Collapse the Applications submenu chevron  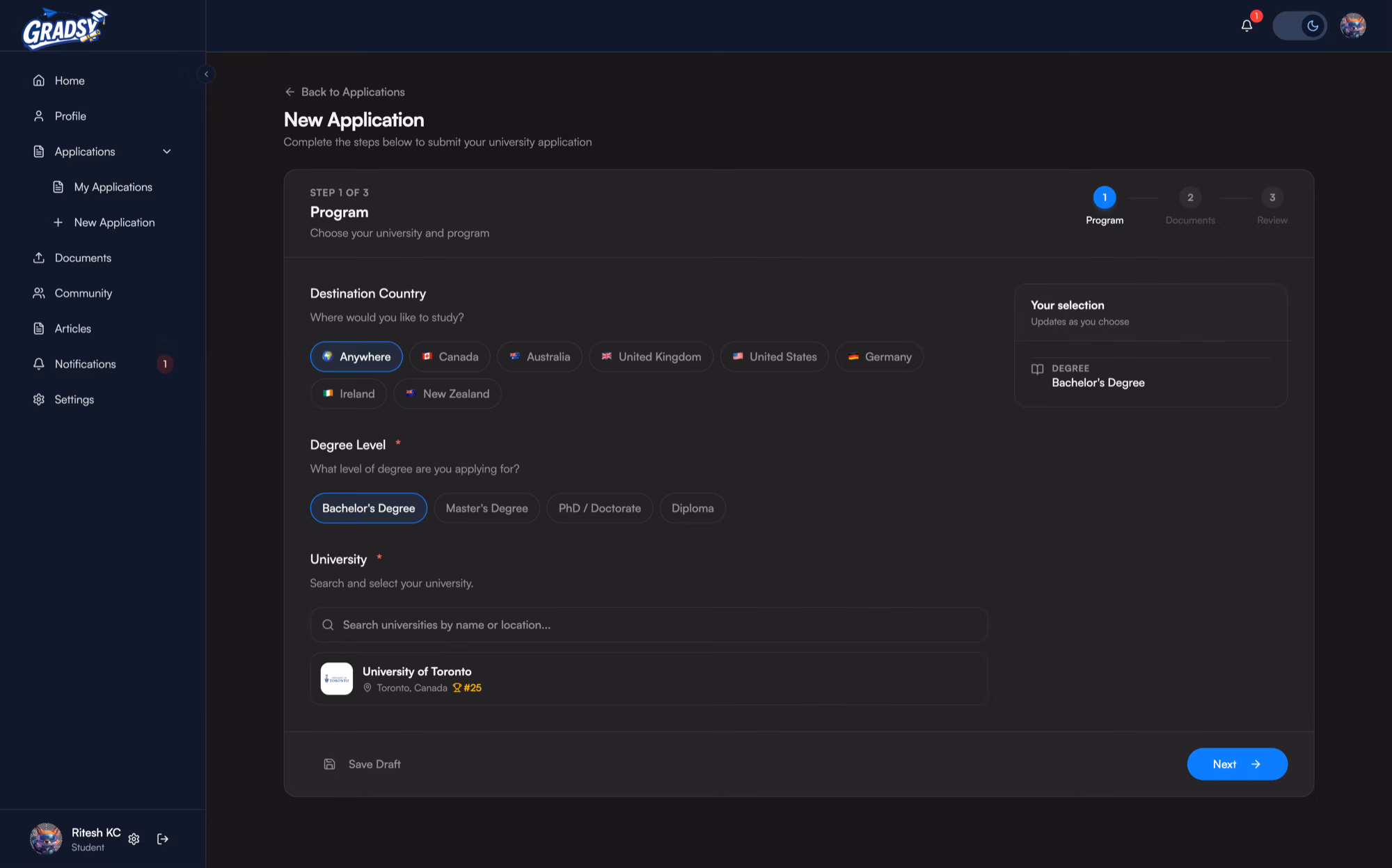click(167, 152)
